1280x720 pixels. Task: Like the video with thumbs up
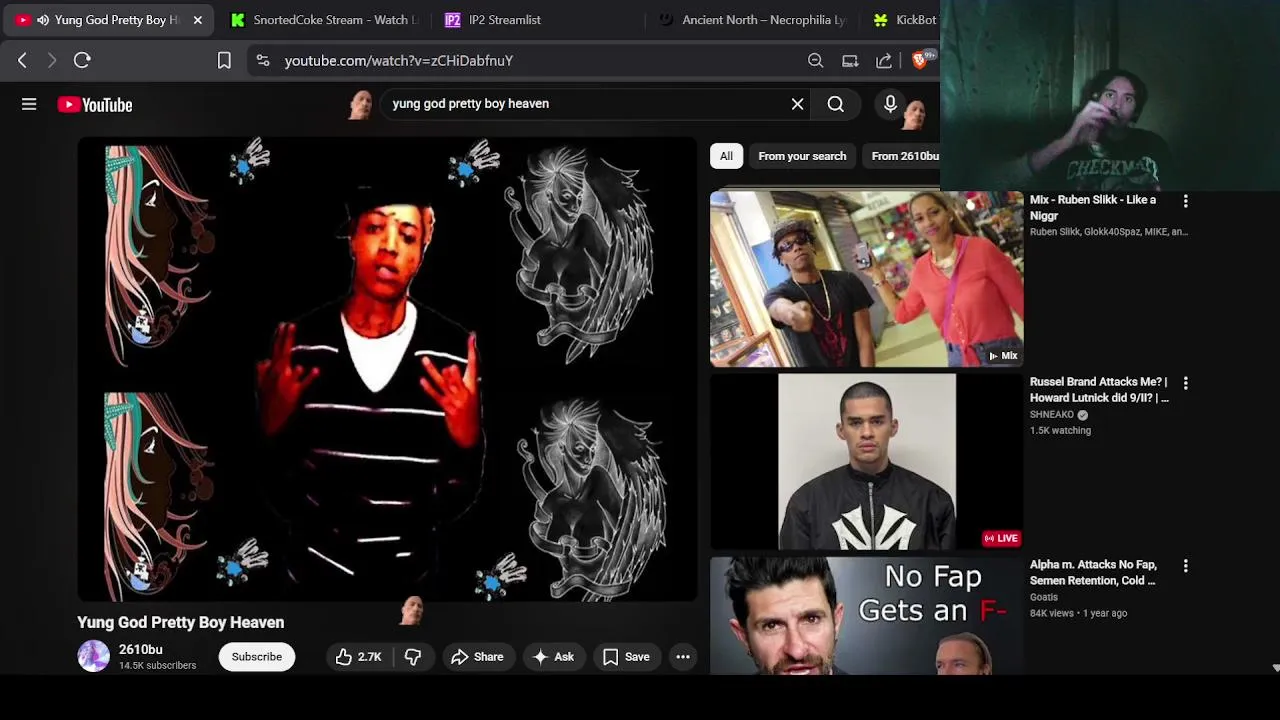pos(358,657)
